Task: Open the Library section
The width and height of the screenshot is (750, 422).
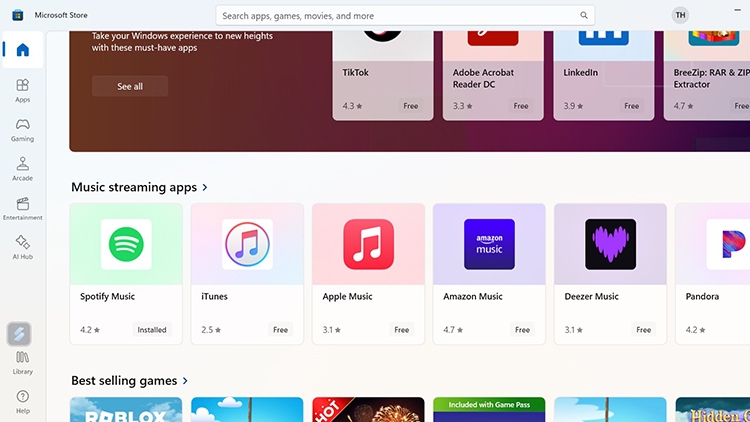Action: tap(22, 363)
